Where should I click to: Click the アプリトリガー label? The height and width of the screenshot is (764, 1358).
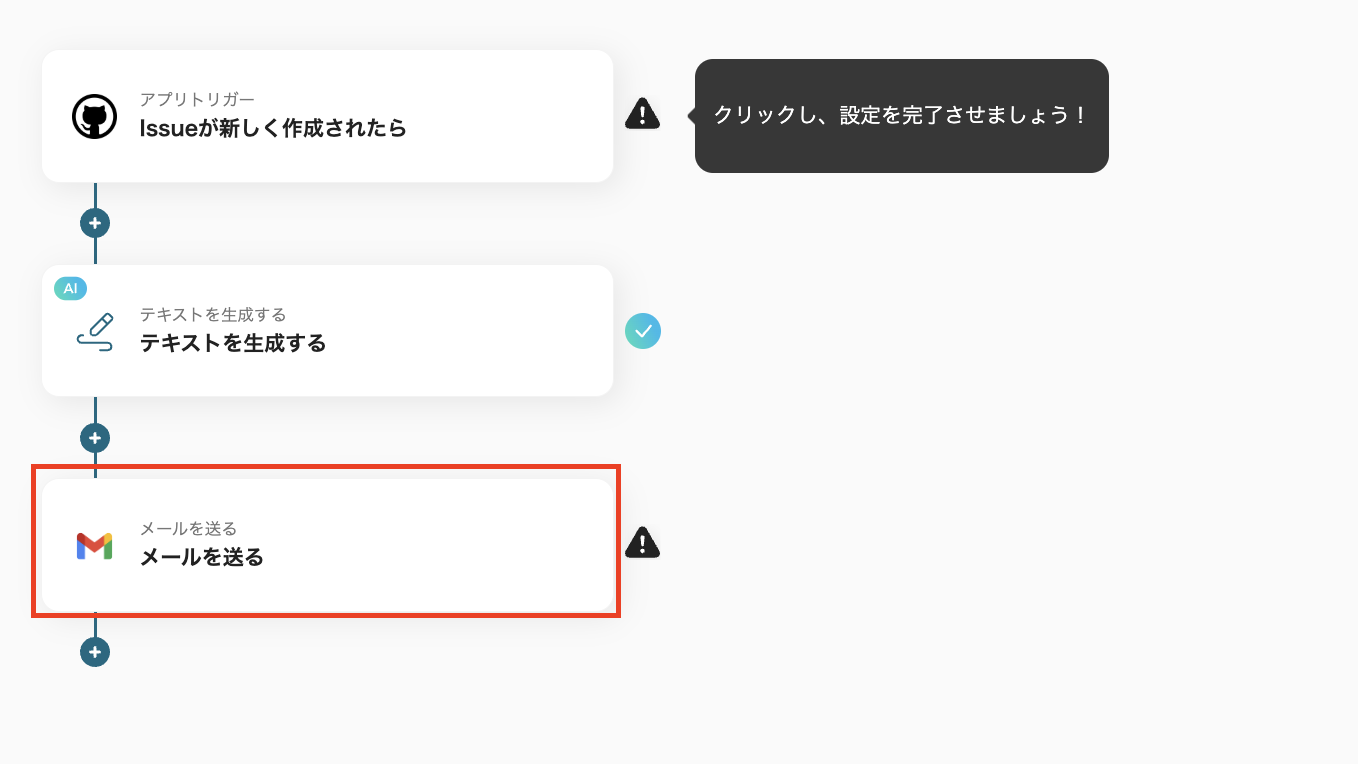coord(197,99)
